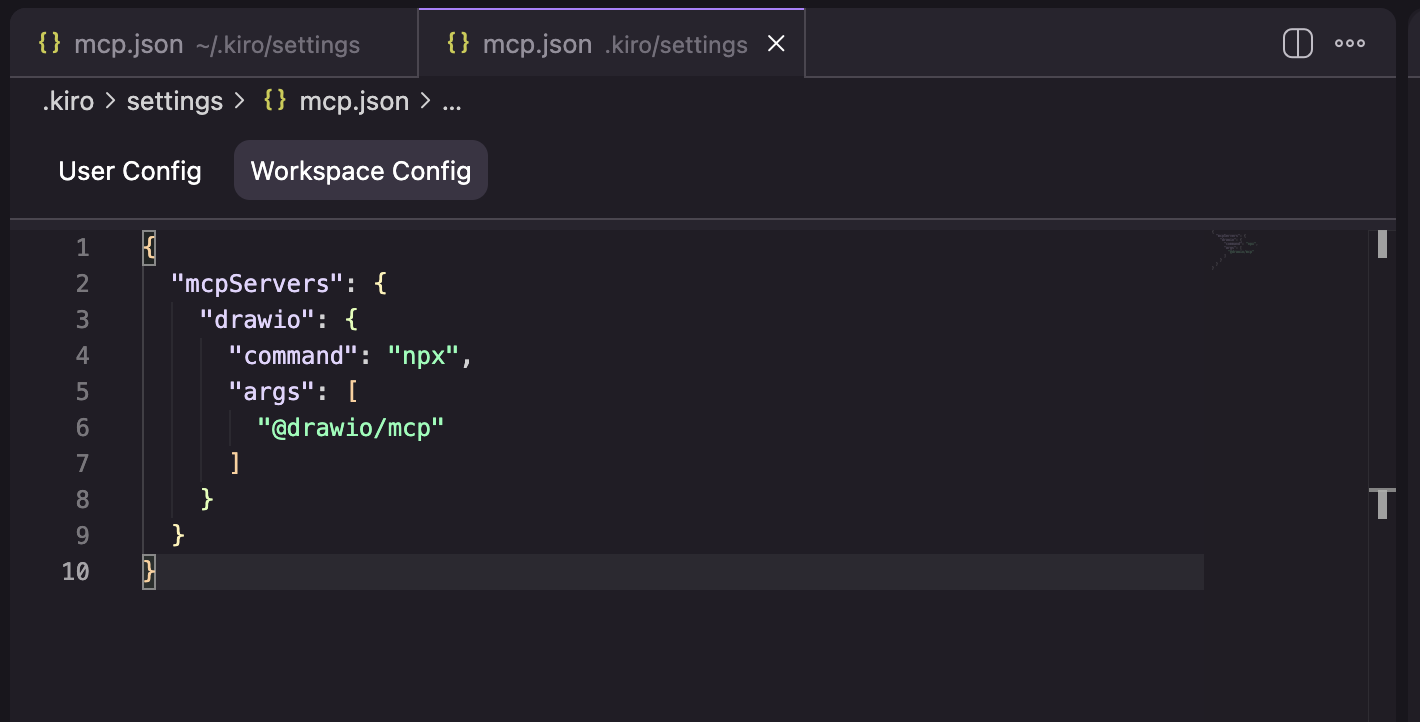Click the split editor icon
The width and height of the screenshot is (1420, 722).
click(x=1297, y=43)
